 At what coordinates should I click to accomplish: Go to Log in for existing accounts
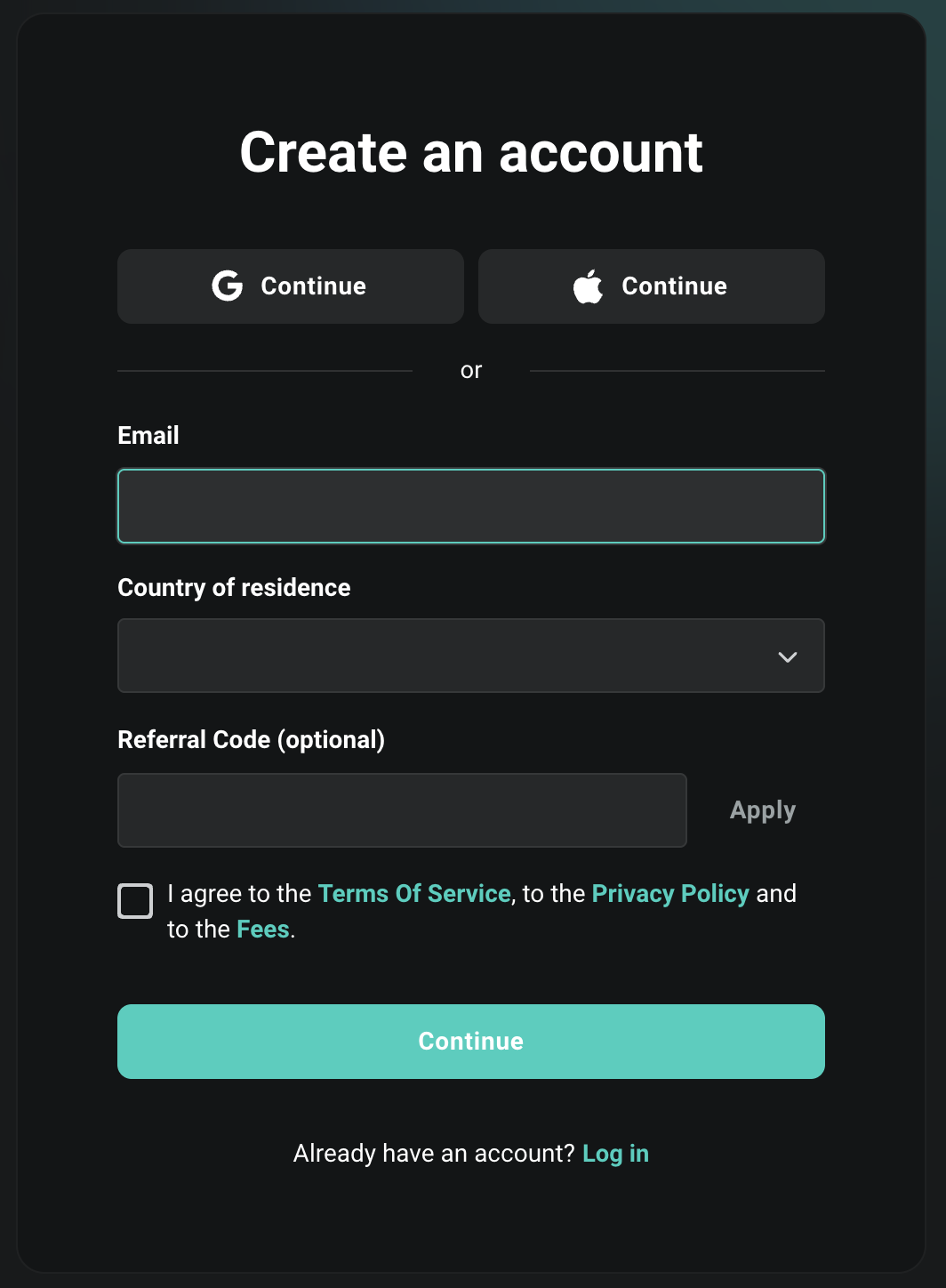click(615, 1153)
